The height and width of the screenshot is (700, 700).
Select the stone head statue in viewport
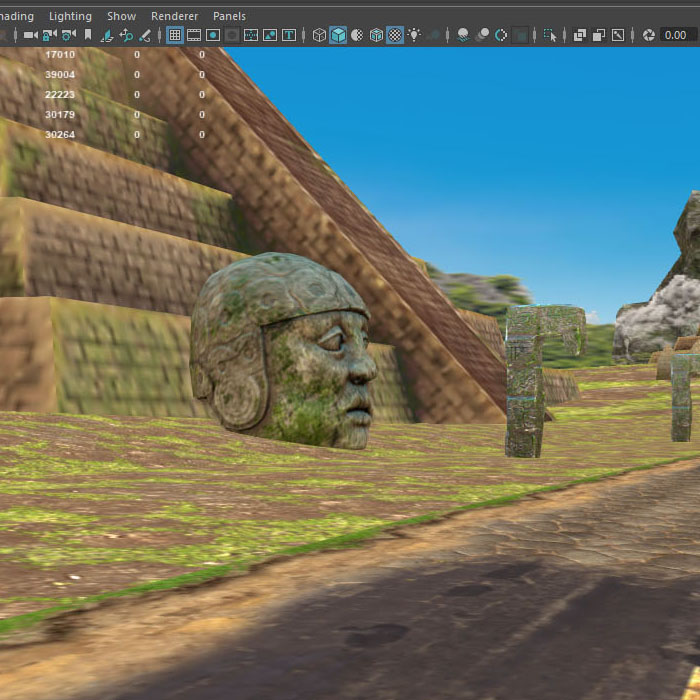tap(285, 350)
